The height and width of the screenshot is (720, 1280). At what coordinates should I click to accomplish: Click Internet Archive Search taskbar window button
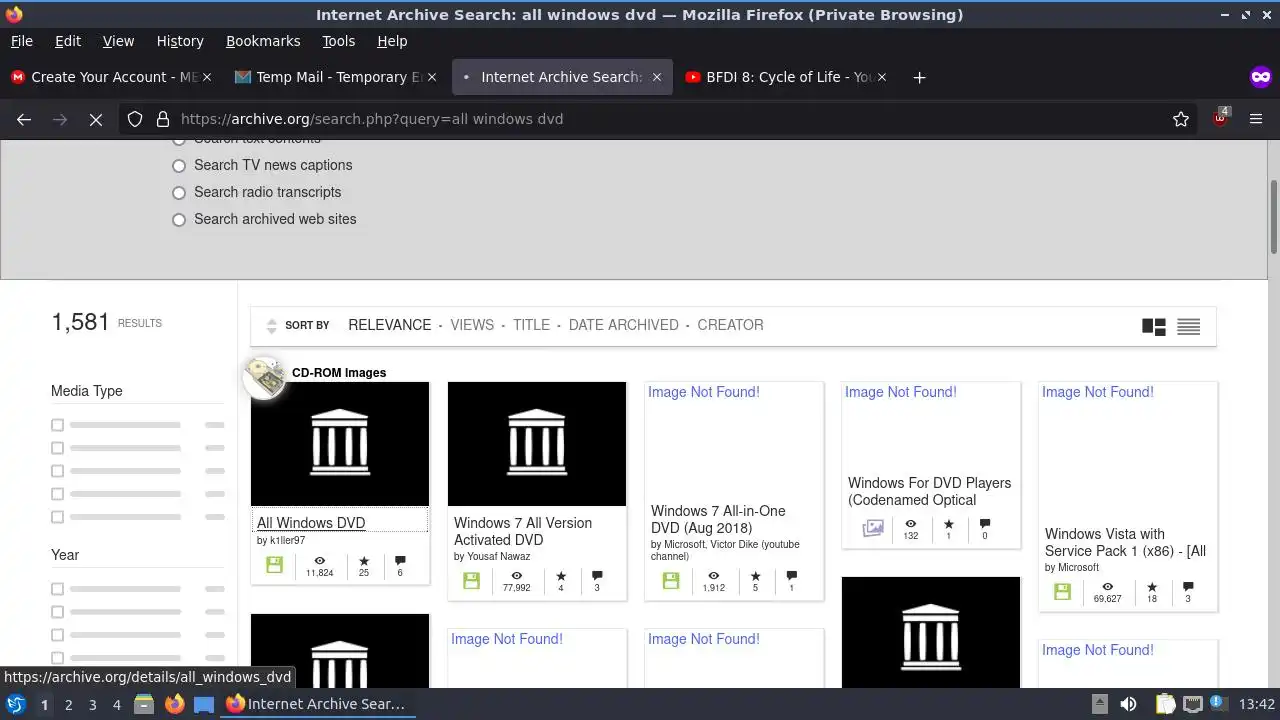tap(319, 704)
